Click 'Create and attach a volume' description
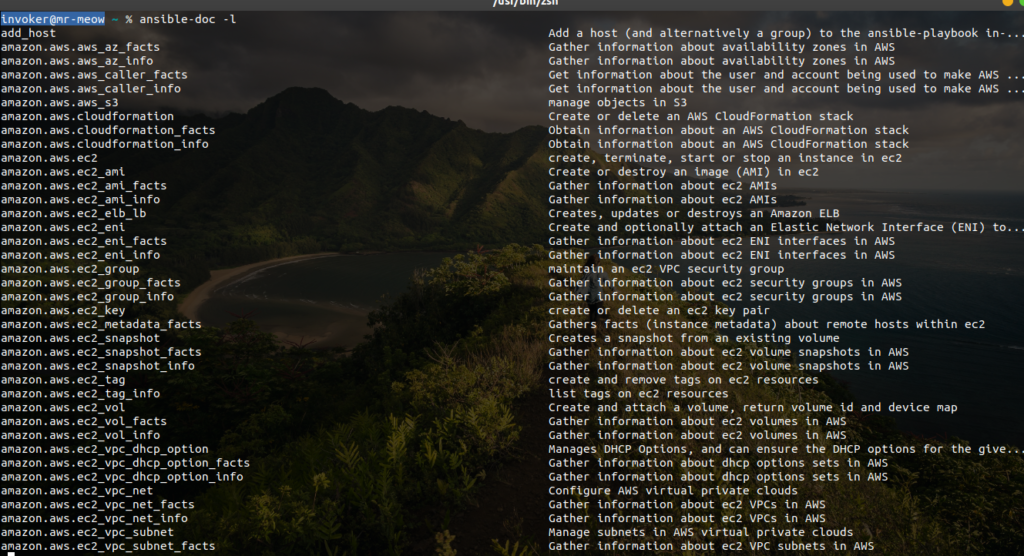 [x=753, y=408]
